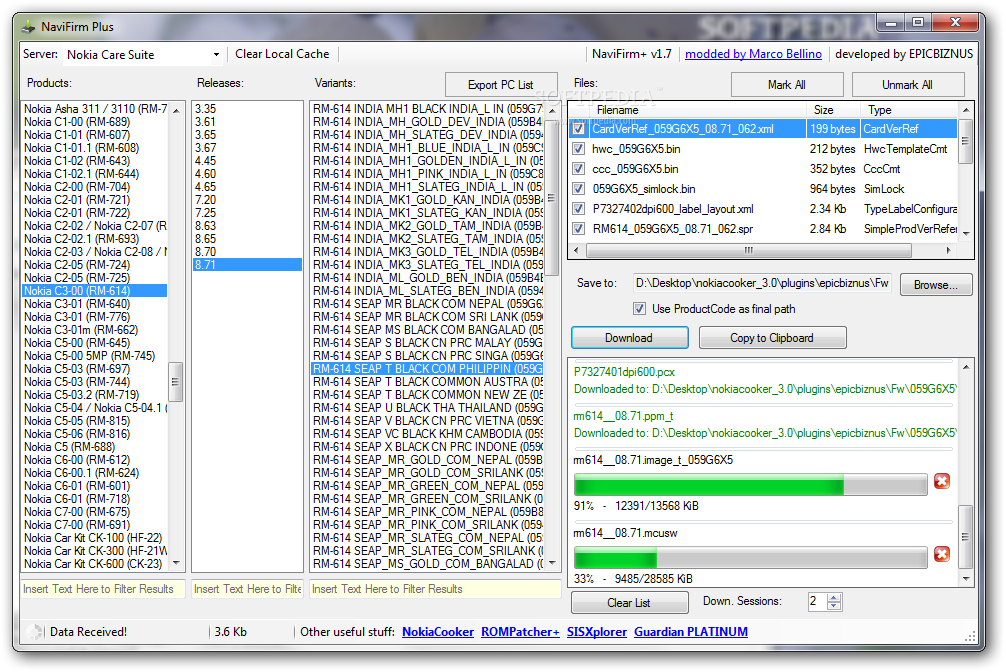This screenshot has height=672, width=1006.
Task: Select Nokia Asha 311 / 3110 product
Action: pos(94,109)
